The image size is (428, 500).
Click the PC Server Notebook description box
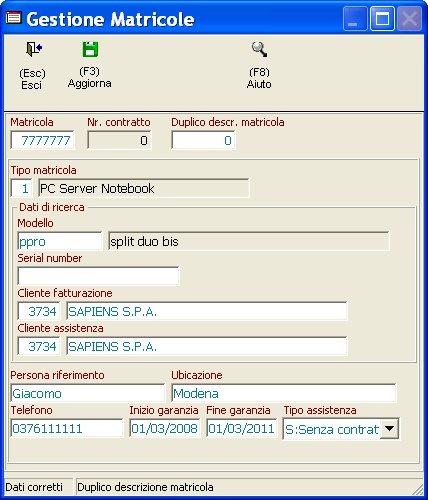(144, 189)
